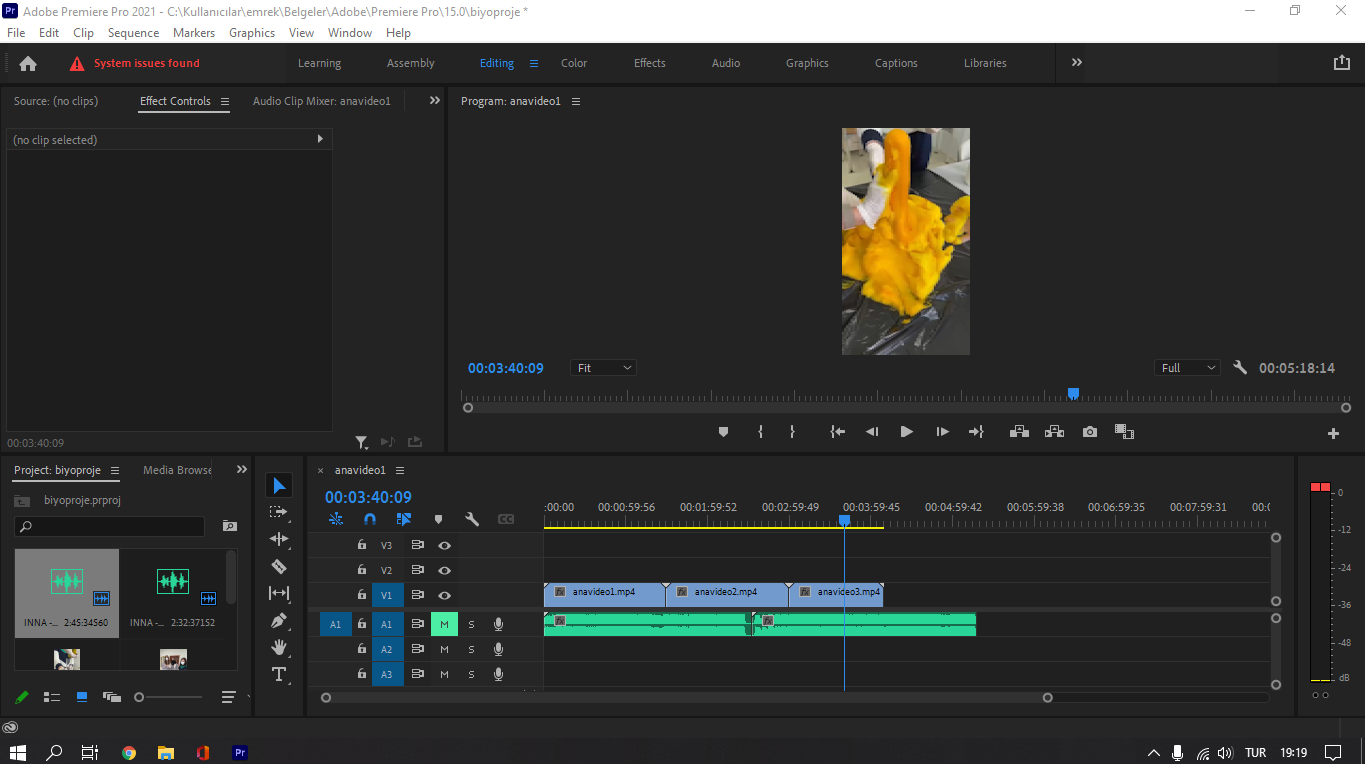Select the Slip tool
The height and width of the screenshot is (764, 1365).
pos(279,593)
